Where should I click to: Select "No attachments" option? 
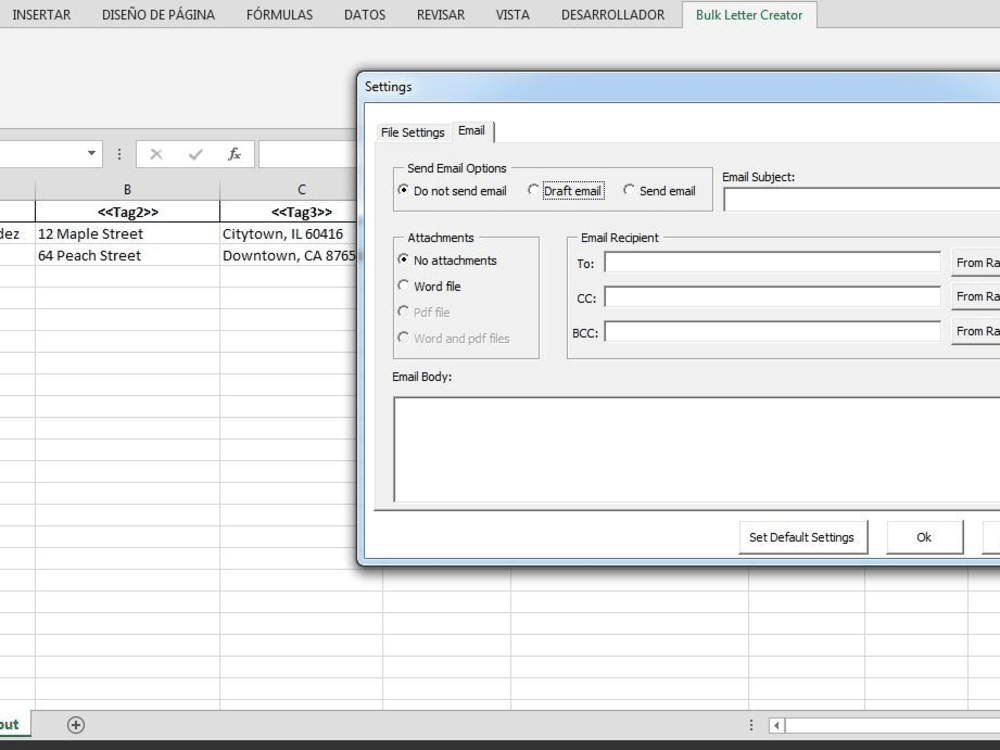click(403, 260)
